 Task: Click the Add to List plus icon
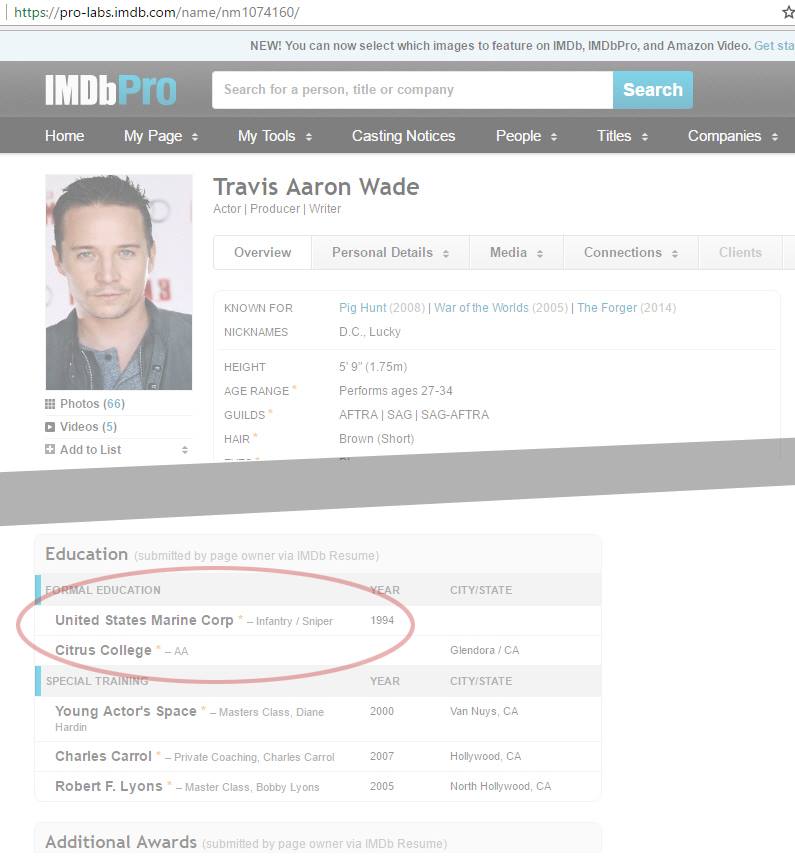click(x=50, y=450)
